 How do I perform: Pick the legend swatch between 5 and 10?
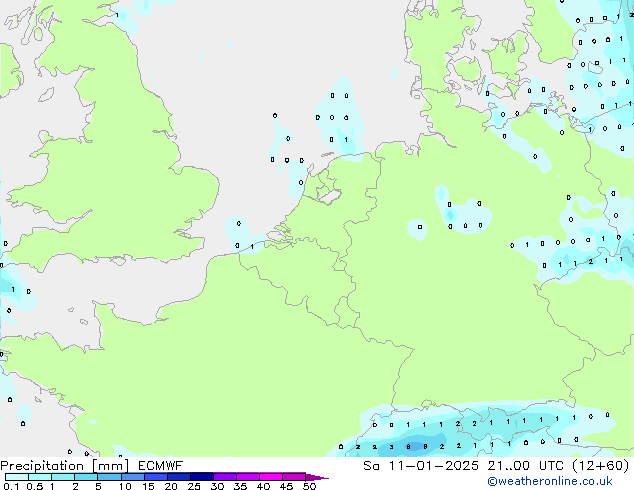(x=110, y=477)
